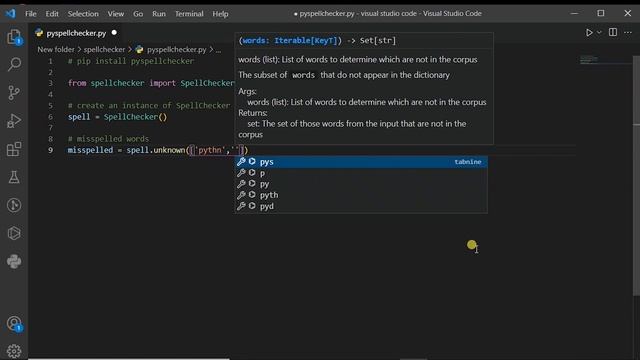Click the vertical editor scrollbar

(x=636, y=176)
